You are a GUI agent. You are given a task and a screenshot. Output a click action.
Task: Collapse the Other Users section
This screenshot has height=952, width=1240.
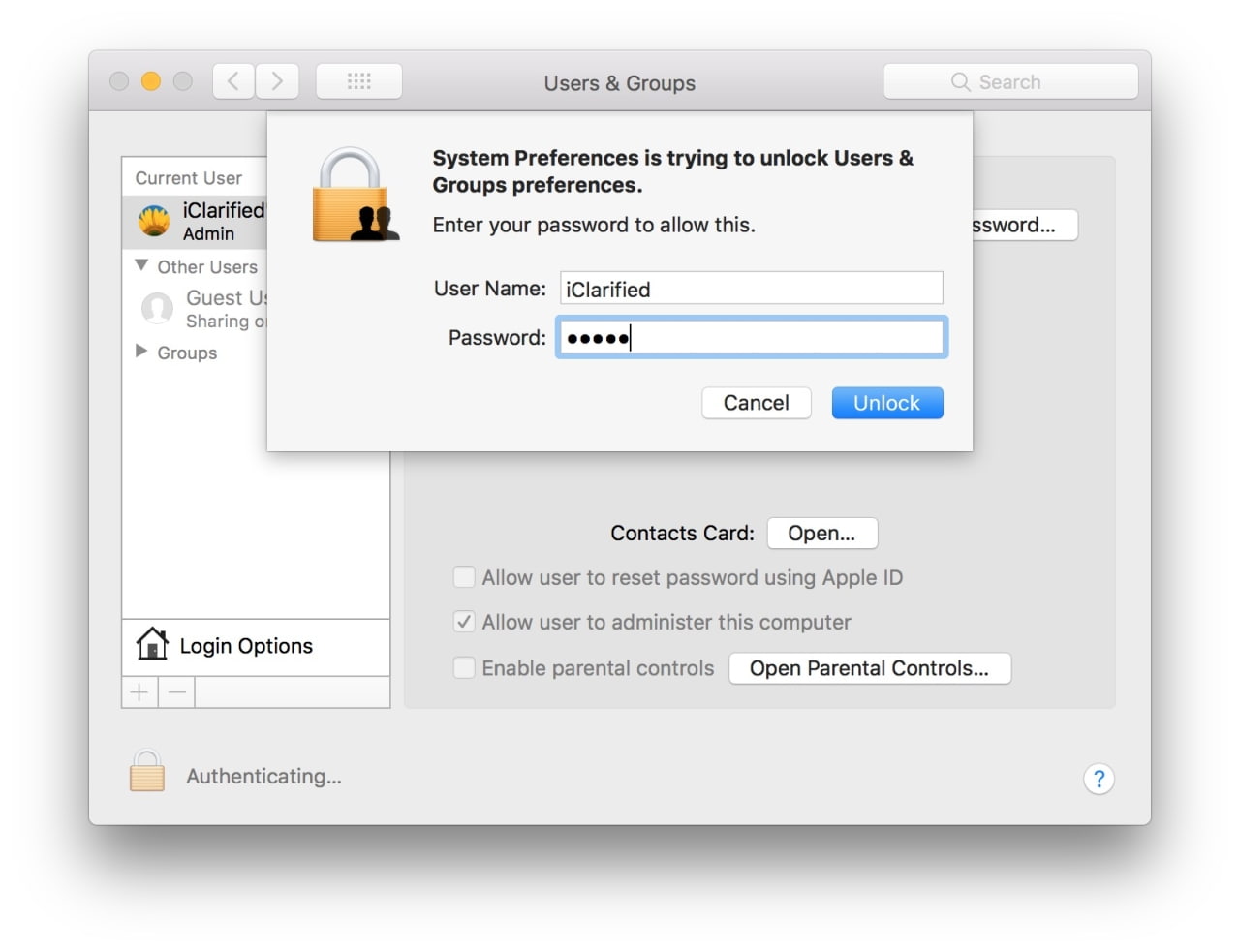pos(140,264)
